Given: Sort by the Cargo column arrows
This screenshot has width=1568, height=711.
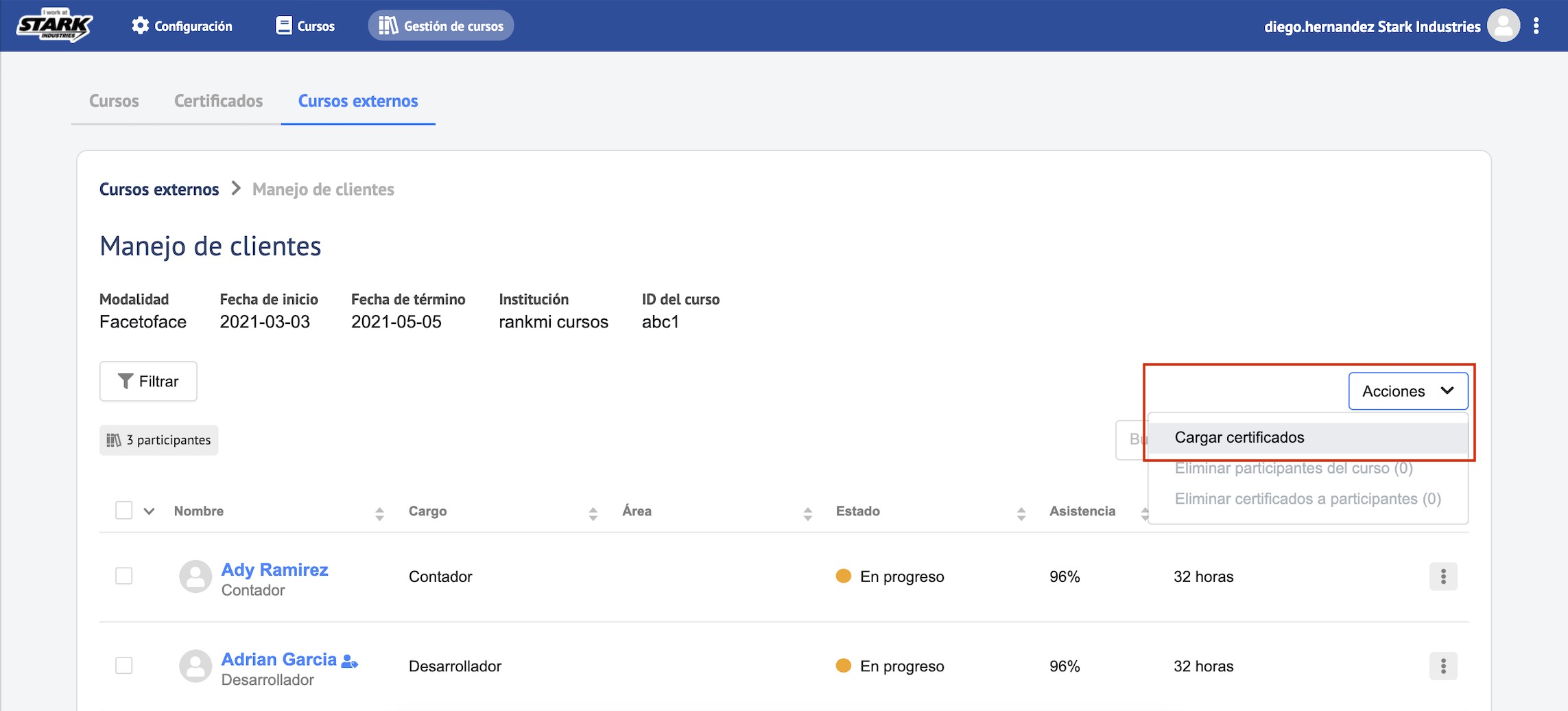Looking at the screenshot, I should pyautogui.click(x=593, y=514).
